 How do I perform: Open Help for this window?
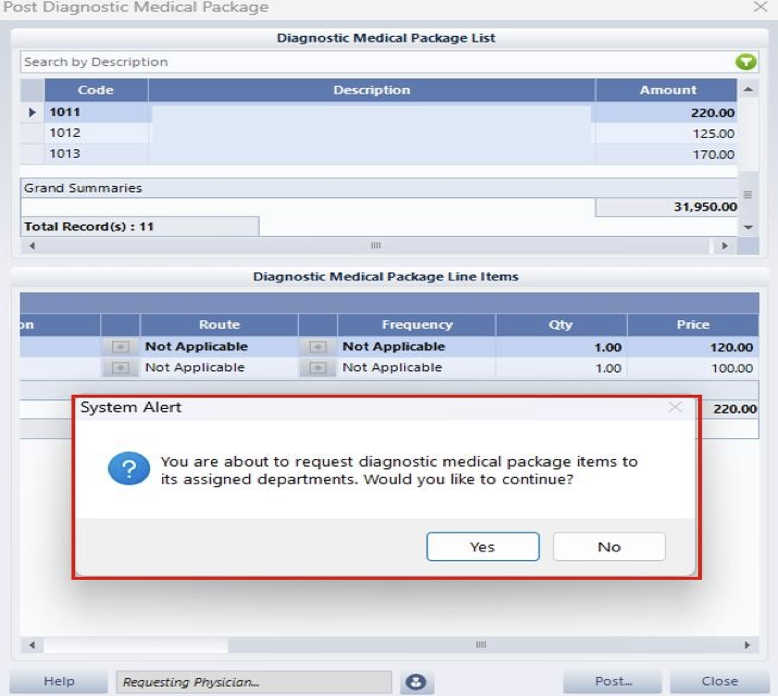(x=59, y=682)
